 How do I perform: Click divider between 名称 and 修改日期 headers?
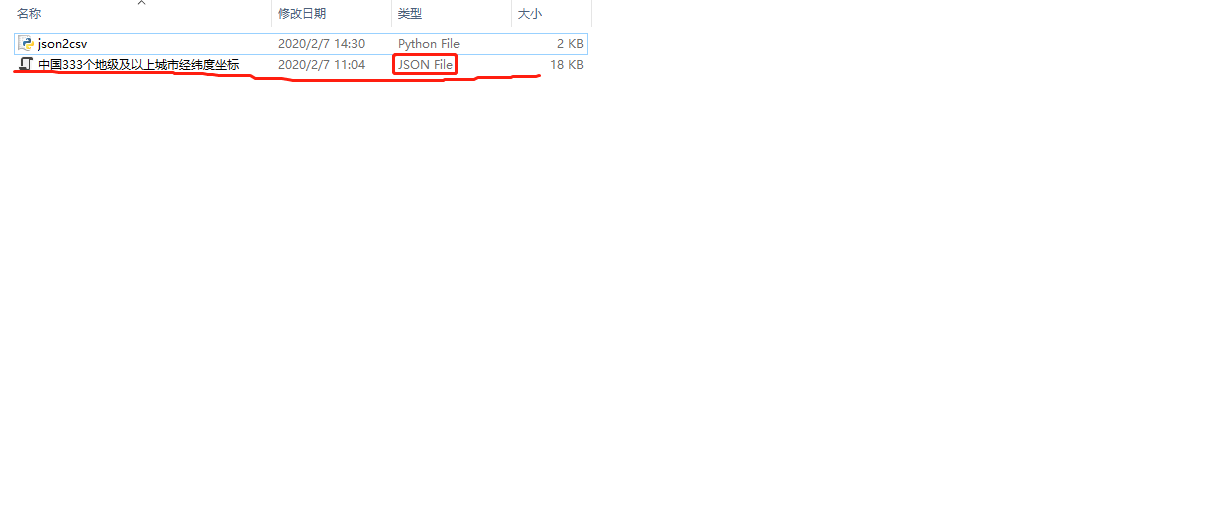pos(271,14)
